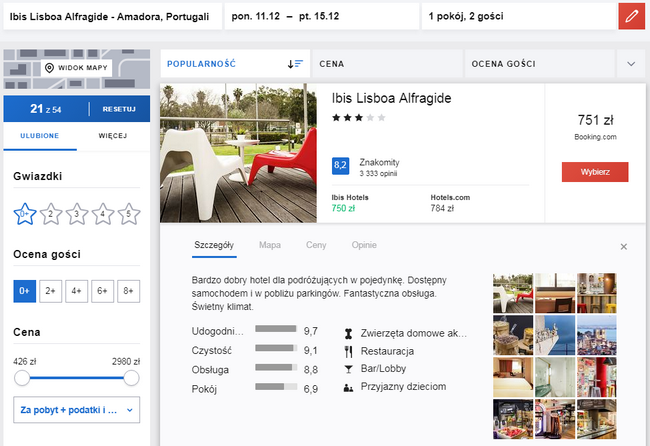
Task: Switch to the Mapa tab
Action: 269,244
